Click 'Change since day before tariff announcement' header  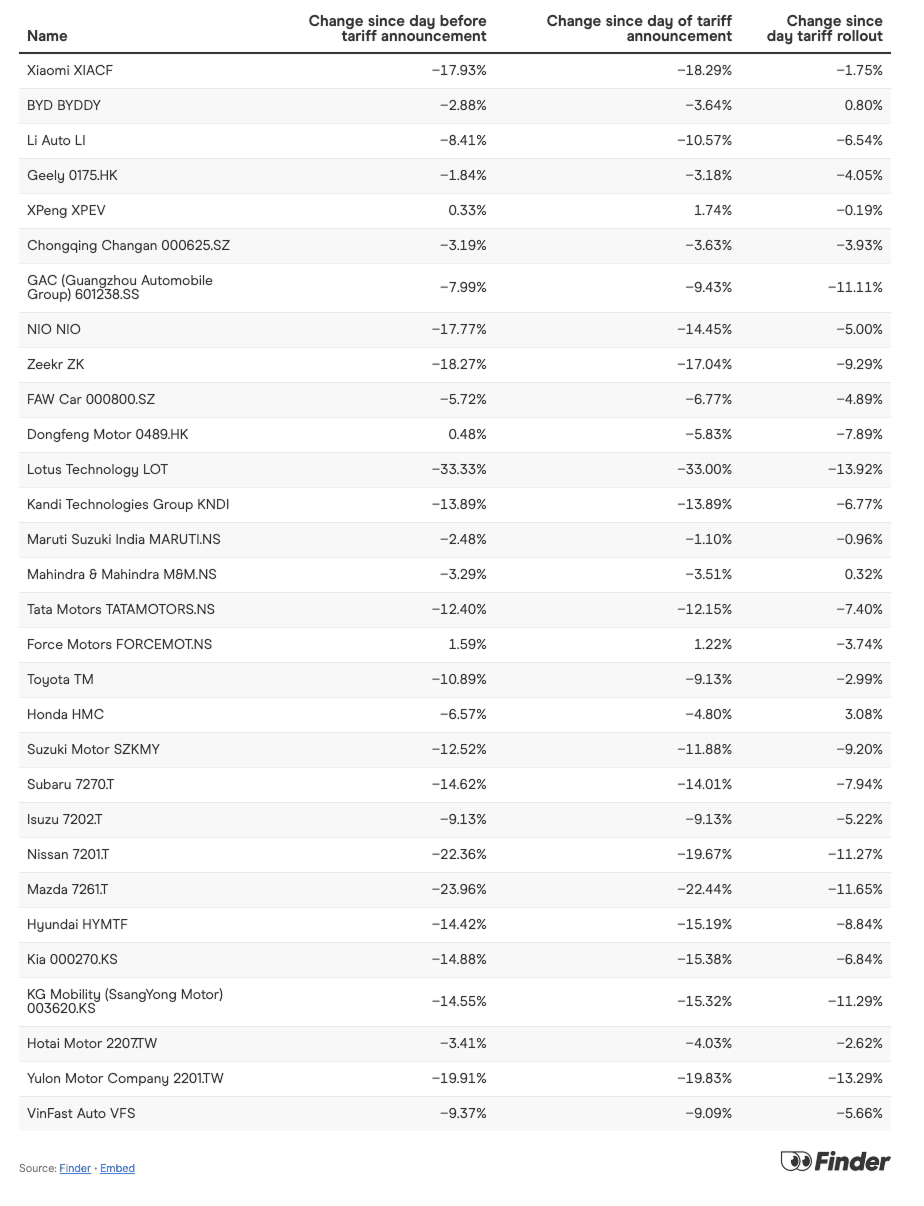(x=398, y=28)
